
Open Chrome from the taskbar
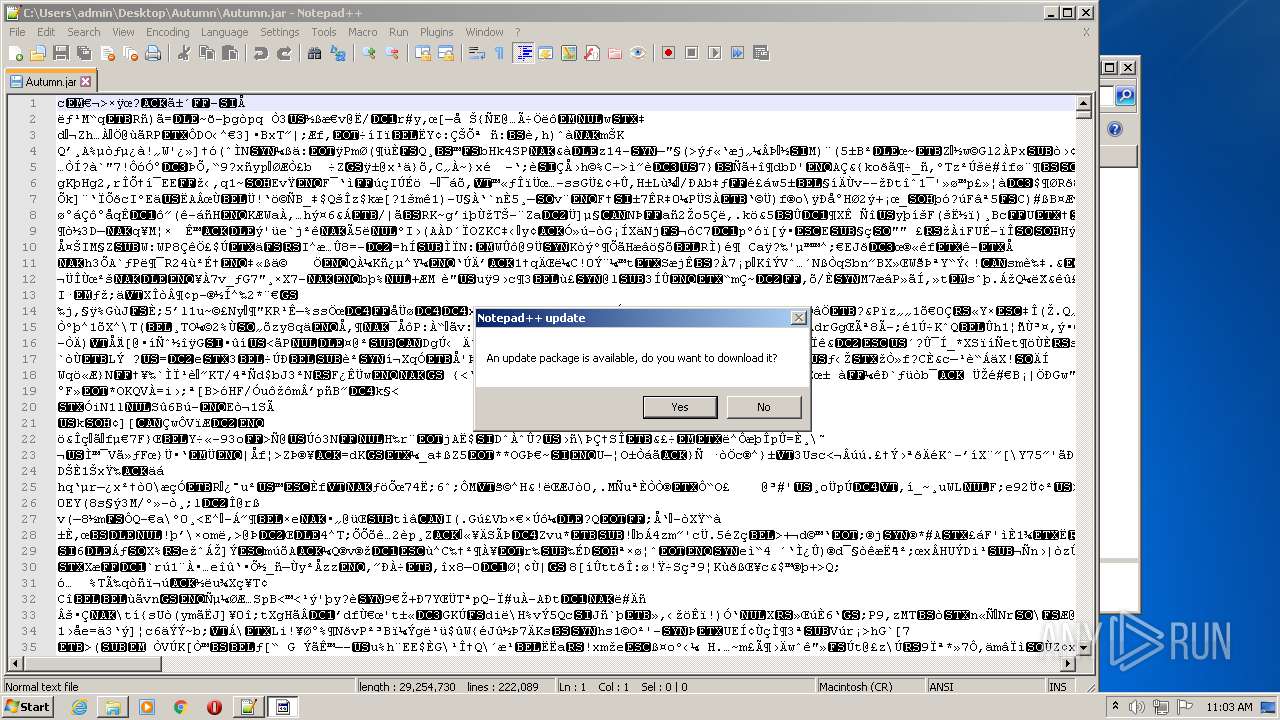[x=181, y=707]
